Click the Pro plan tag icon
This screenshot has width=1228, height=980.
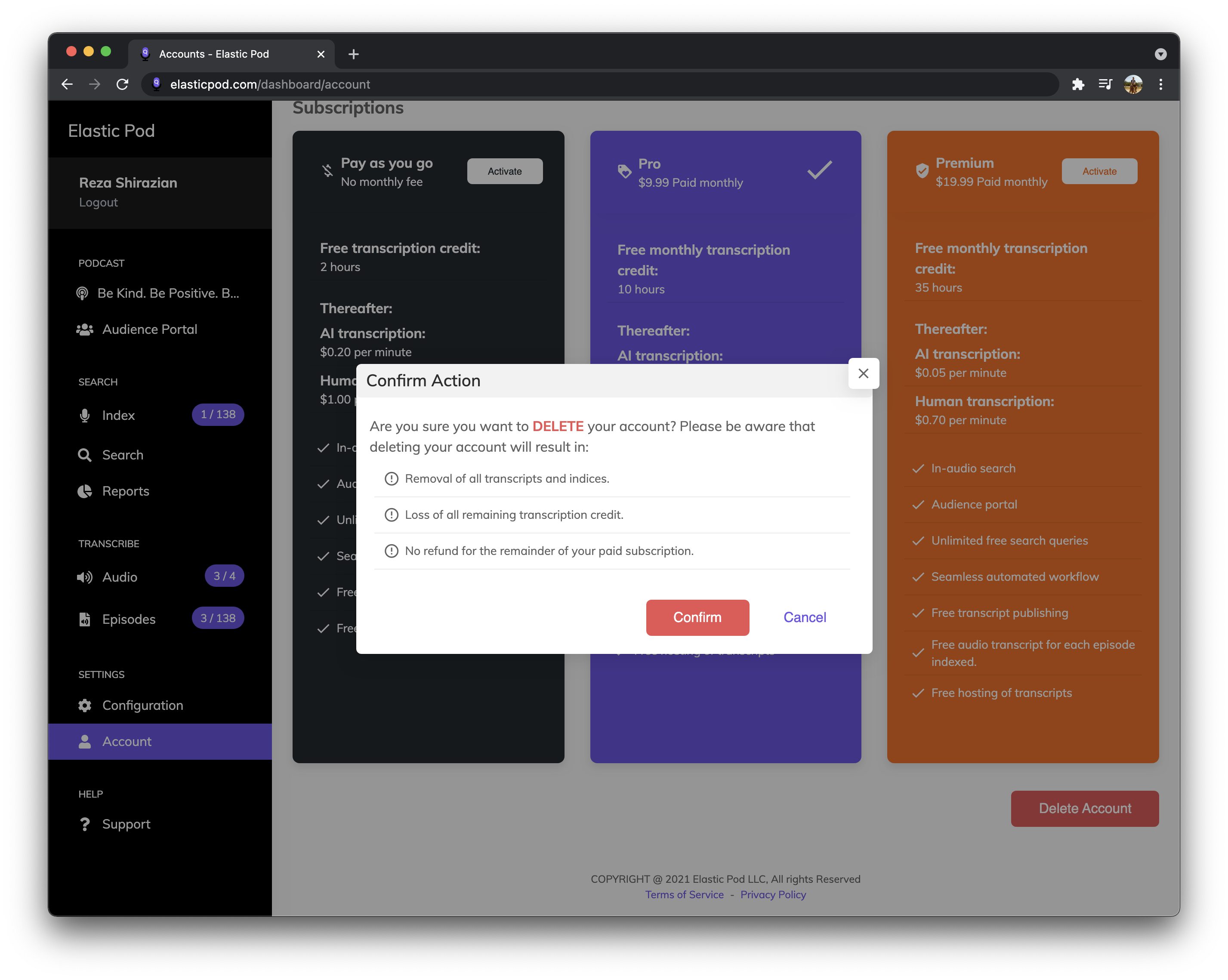coord(624,171)
